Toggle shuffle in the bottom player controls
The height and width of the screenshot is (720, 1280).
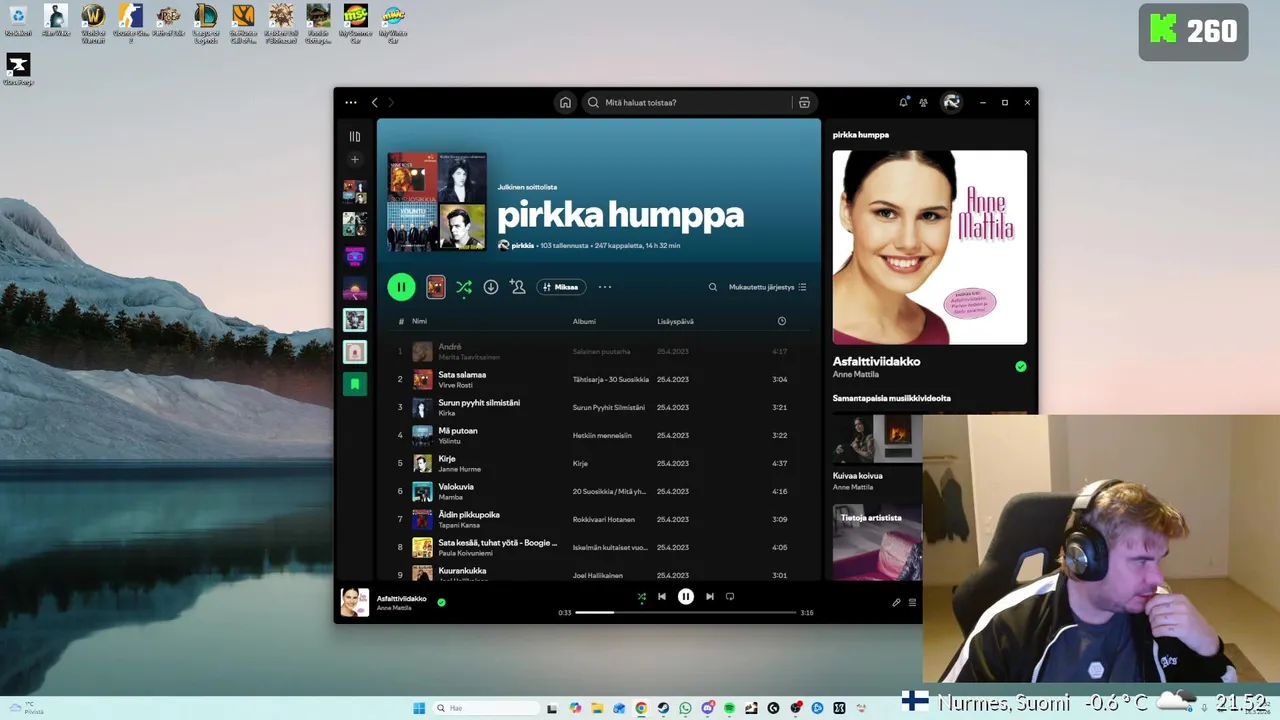click(641, 596)
